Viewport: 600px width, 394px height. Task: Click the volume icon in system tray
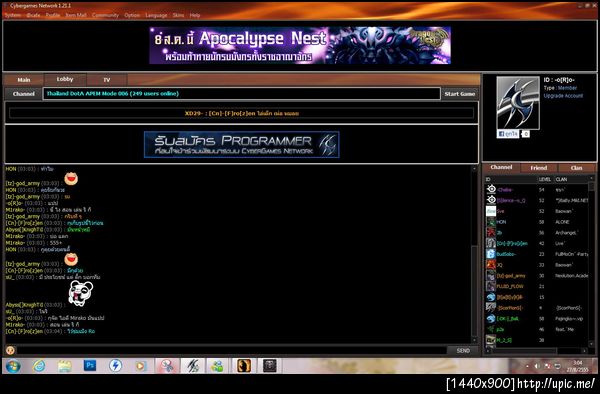click(x=536, y=366)
